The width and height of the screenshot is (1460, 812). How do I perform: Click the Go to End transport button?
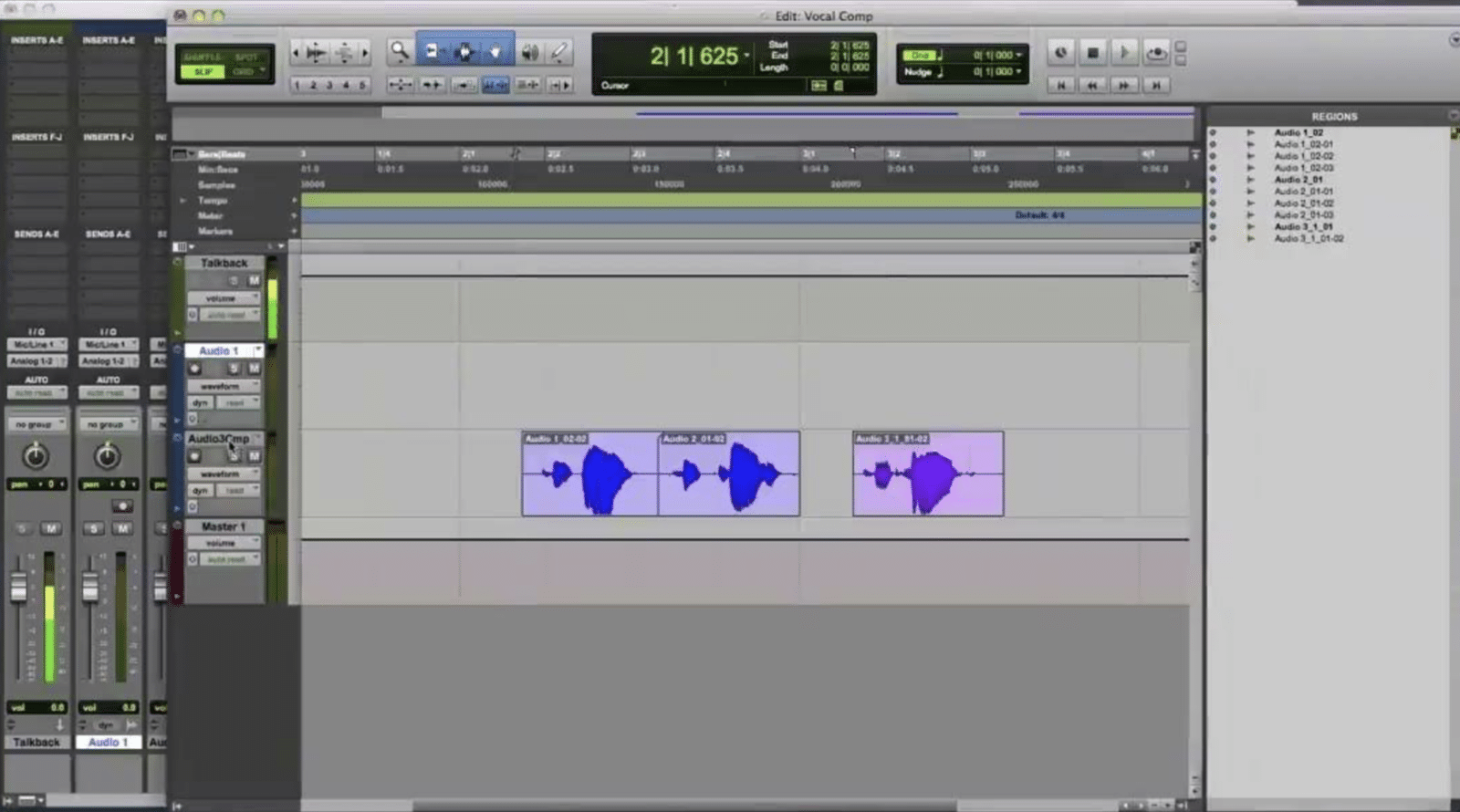point(1156,85)
